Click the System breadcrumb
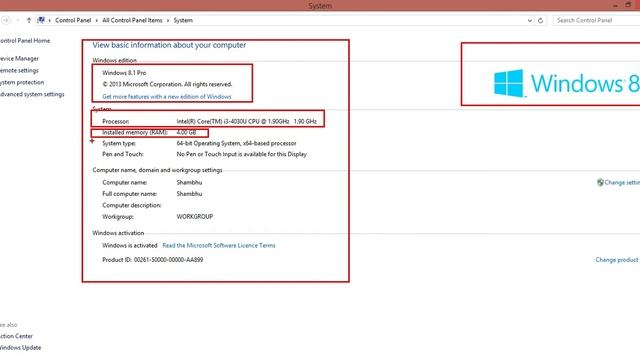Viewport: 640px width, 360px height. pyautogui.click(x=183, y=20)
